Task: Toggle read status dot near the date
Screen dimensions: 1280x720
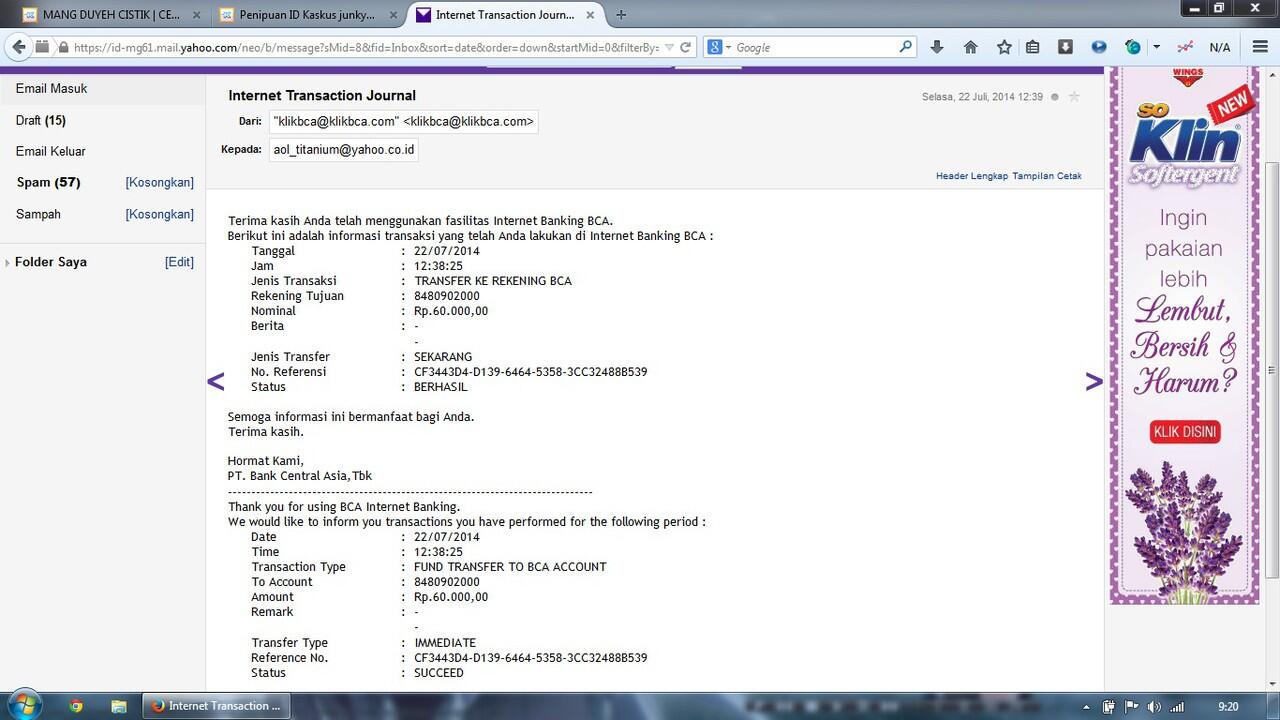Action: [1055, 97]
